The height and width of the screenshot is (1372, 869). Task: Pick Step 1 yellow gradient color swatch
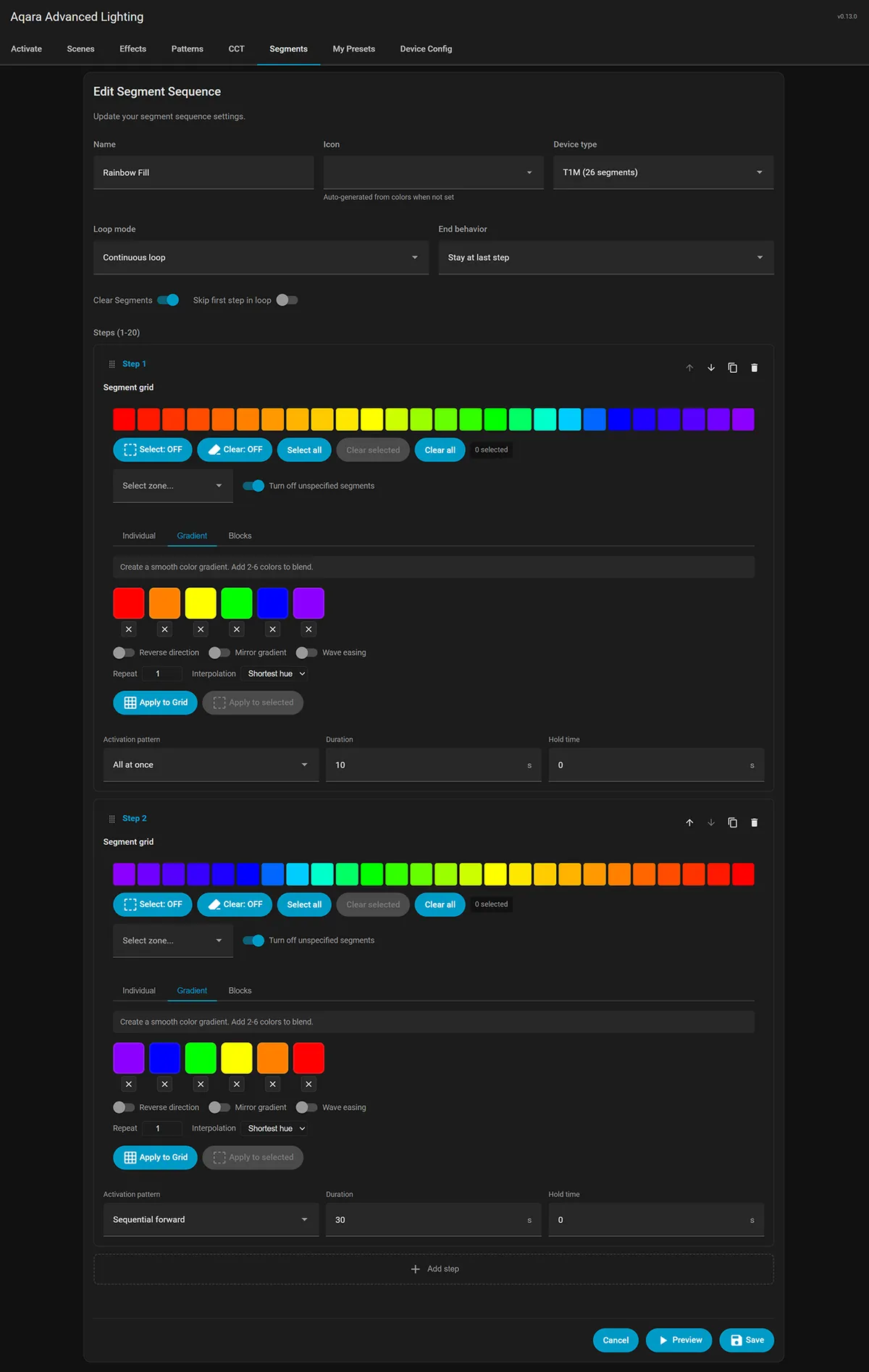pyautogui.click(x=201, y=603)
